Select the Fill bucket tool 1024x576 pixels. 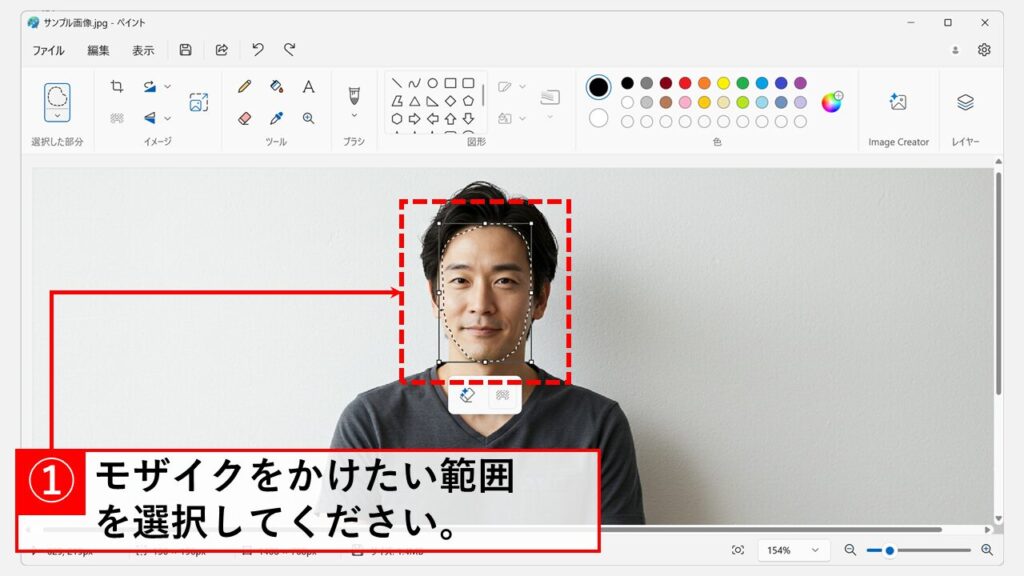tap(277, 87)
